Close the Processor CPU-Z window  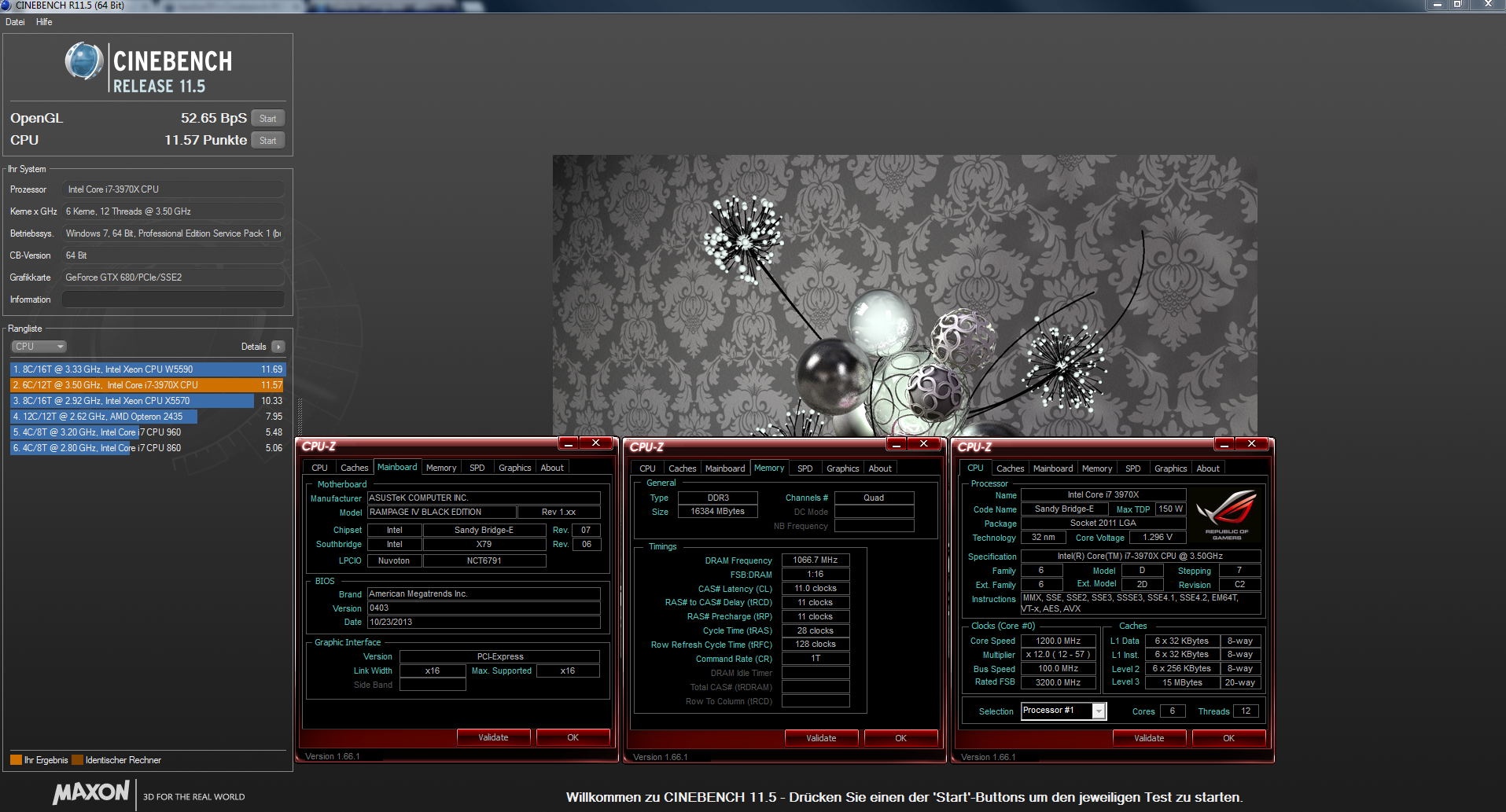pos(1252,444)
